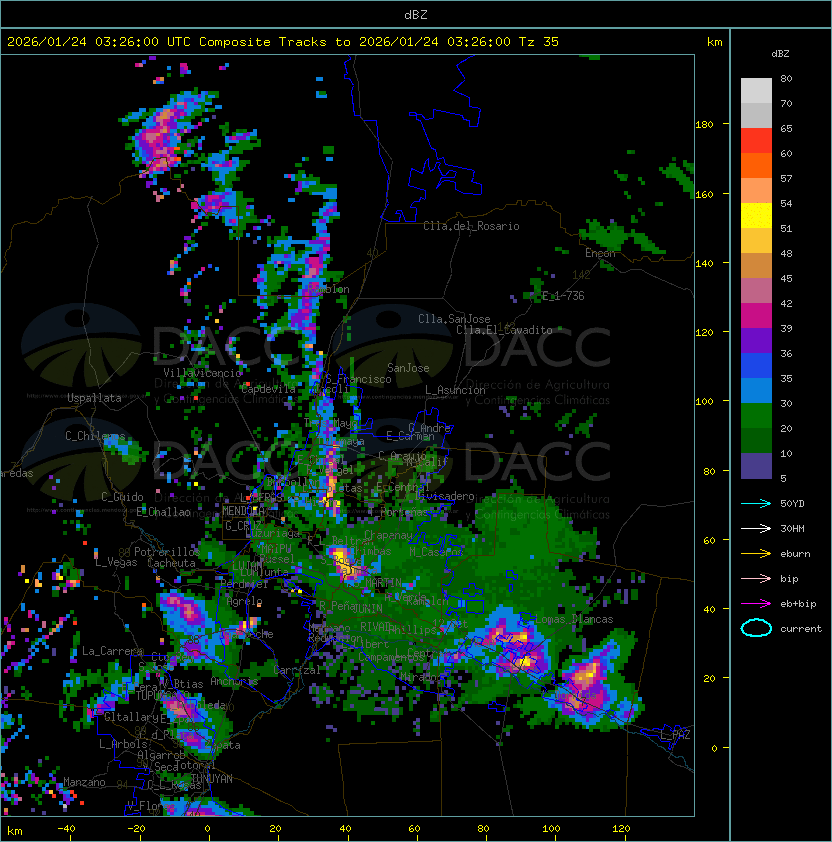Click the 'current' legend label
Screen dimensions: 832x842
pos(801,628)
